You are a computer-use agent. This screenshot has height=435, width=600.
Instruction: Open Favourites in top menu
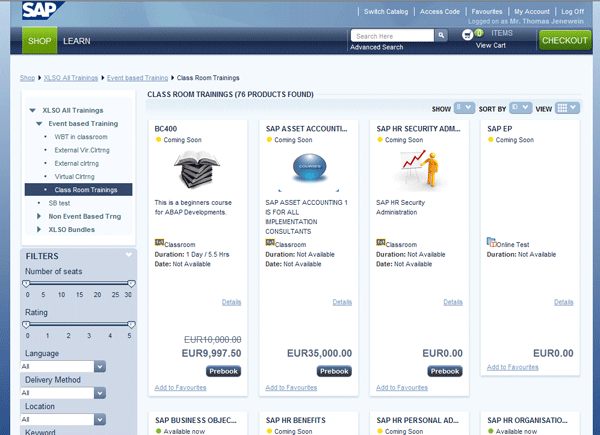[487, 11]
